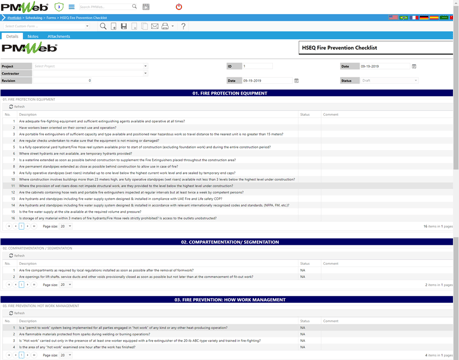The image size is (459, 360).
Task: Print the checklist with the printer icon
Action: (165, 26)
